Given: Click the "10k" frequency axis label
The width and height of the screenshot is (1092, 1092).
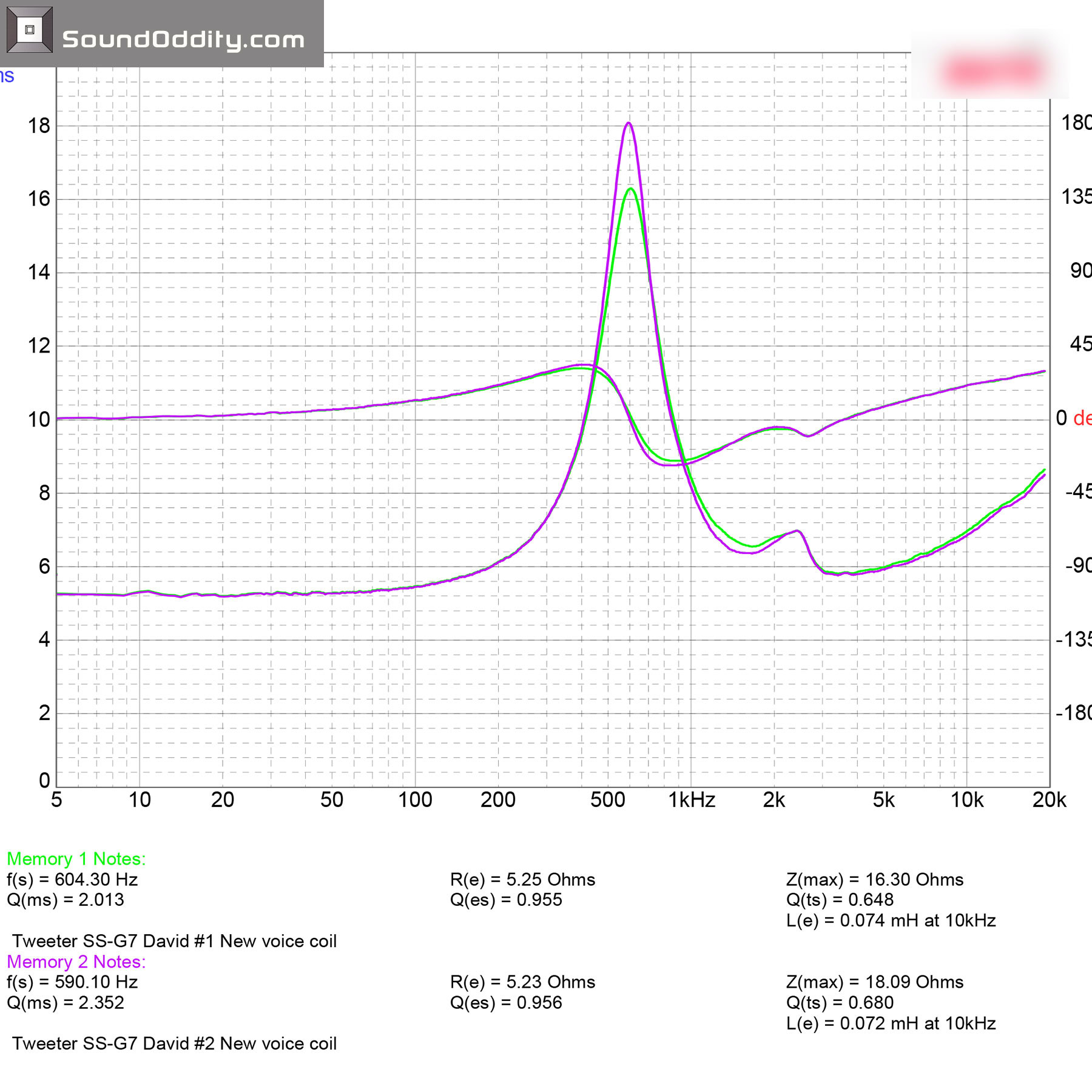Looking at the screenshot, I should coord(967,800).
